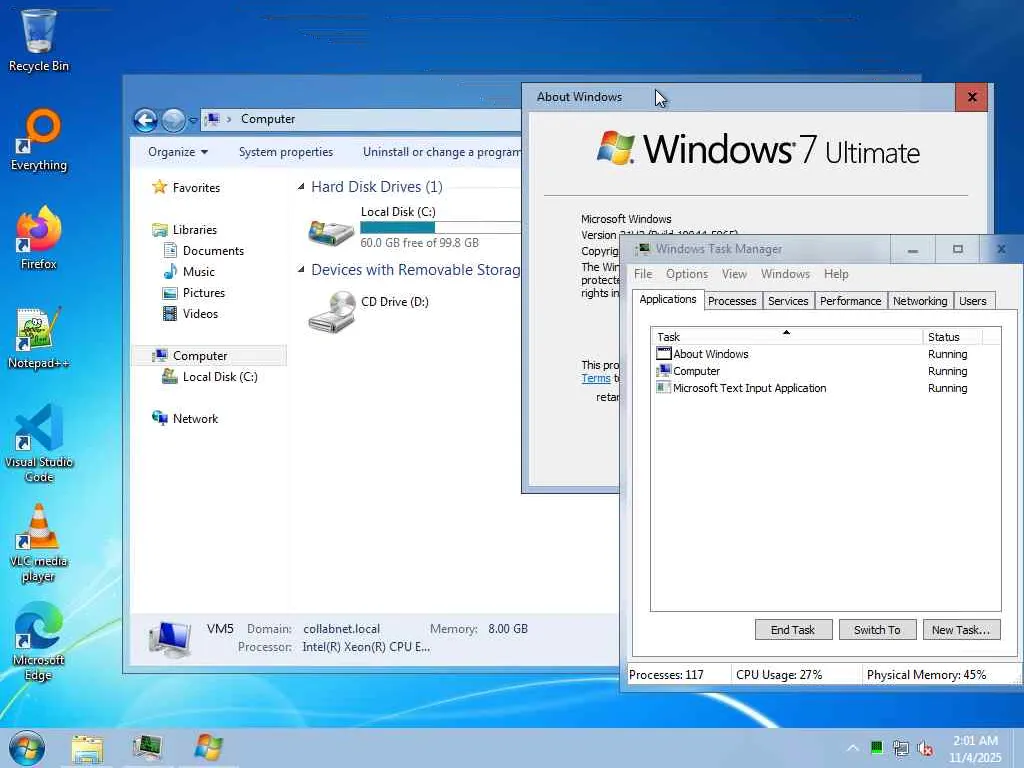The image size is (1024, 768).
Task: Click System properties in Explorer toolbar
Action: 285,152
